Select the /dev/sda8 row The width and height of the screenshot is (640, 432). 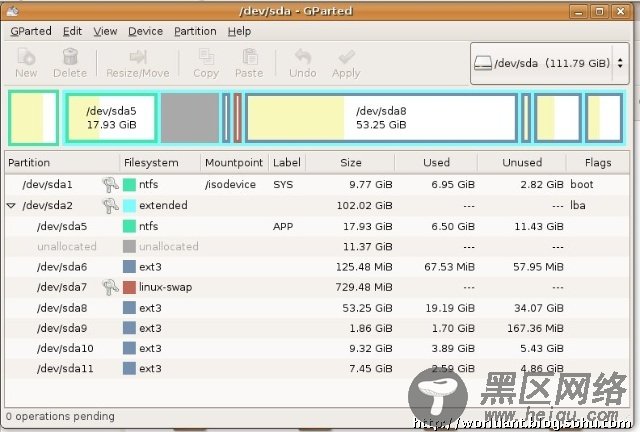pyautogui.click(x=317, y=307)
